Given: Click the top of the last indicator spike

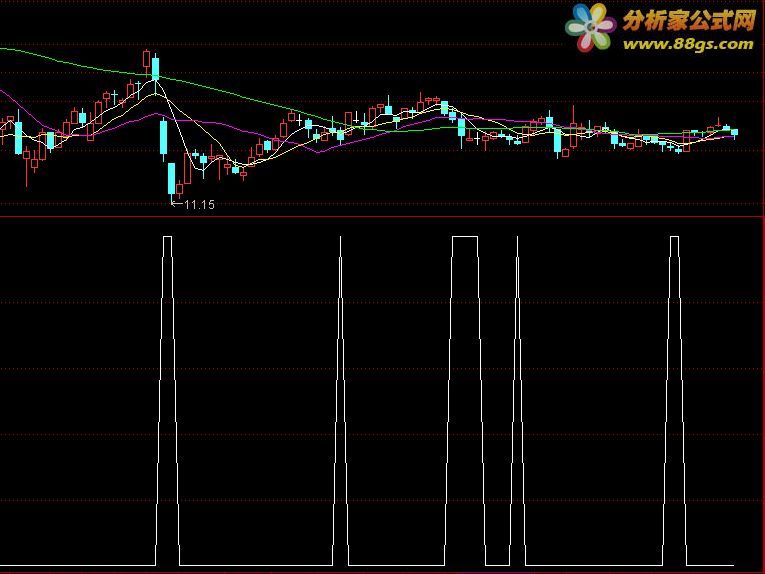Looking at the screenshot, I should [x=674, y=237].
